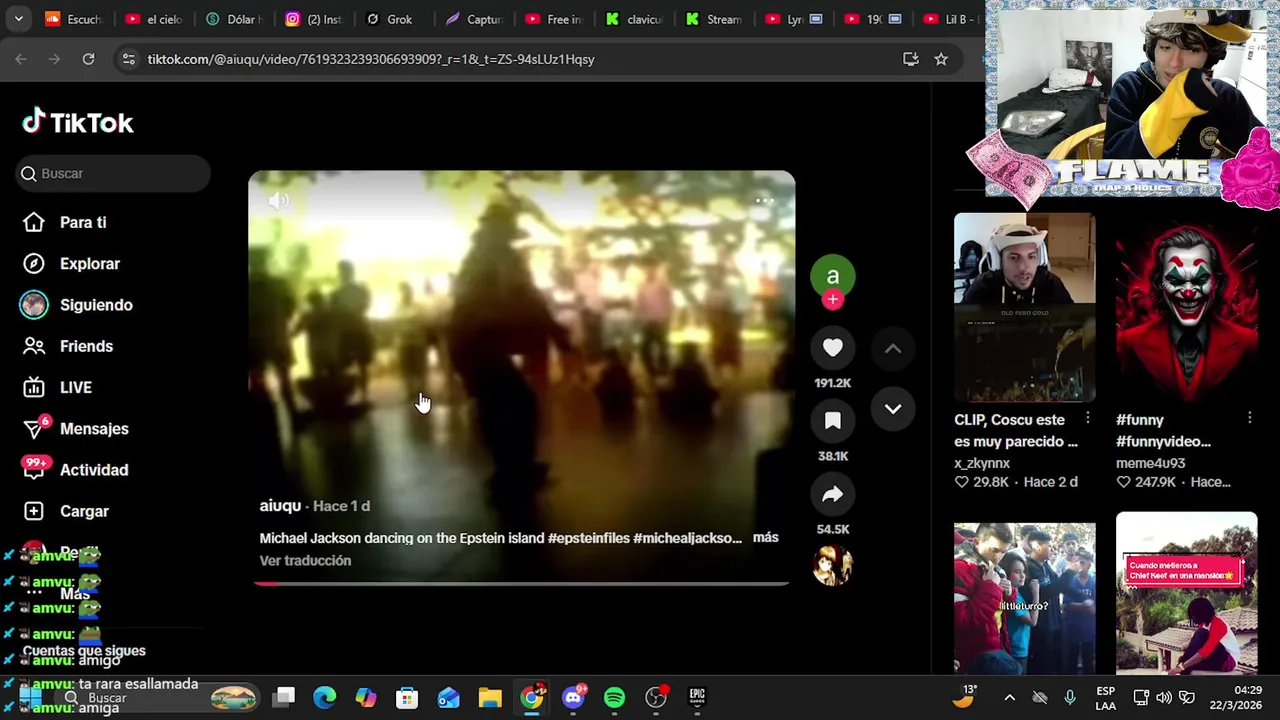Open Epic Games launcher from taskbar
Image resolution: width=1280 pixels, height=720 pixels.
[697, 697]
